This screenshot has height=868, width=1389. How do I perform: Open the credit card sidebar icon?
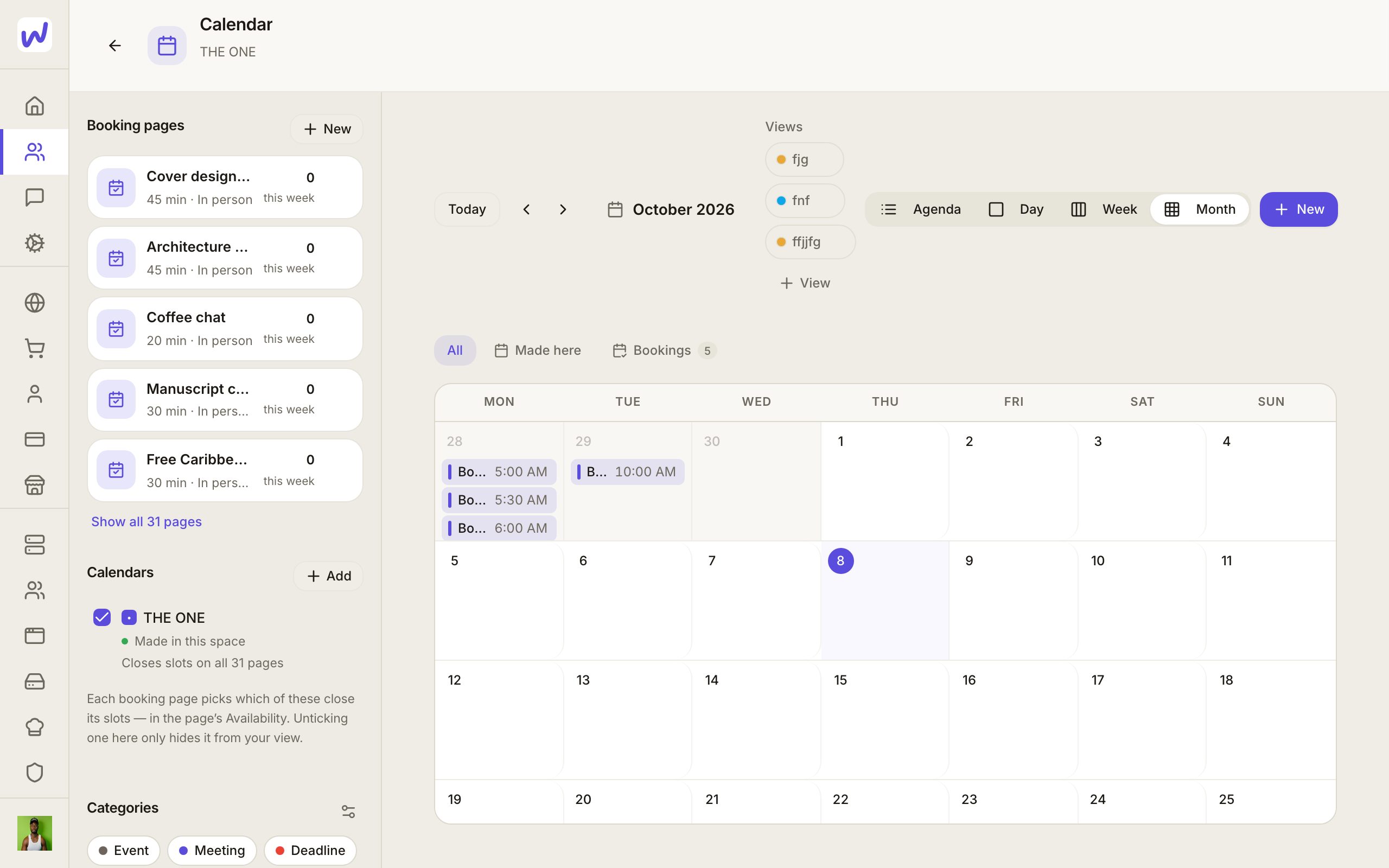pos(34,439)
